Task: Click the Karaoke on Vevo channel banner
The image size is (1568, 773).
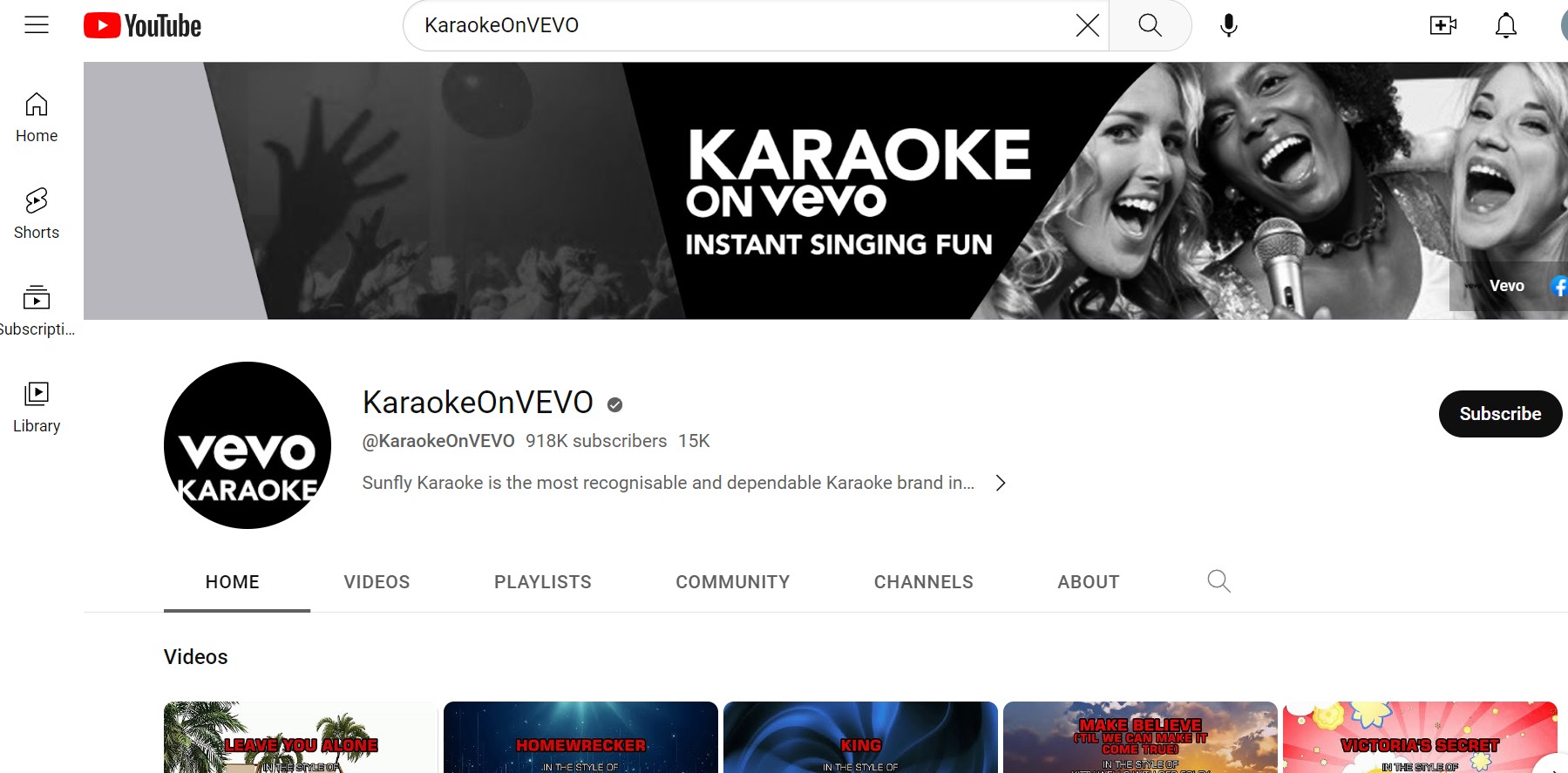Action: pyautogui.click(x=825, y=191)
